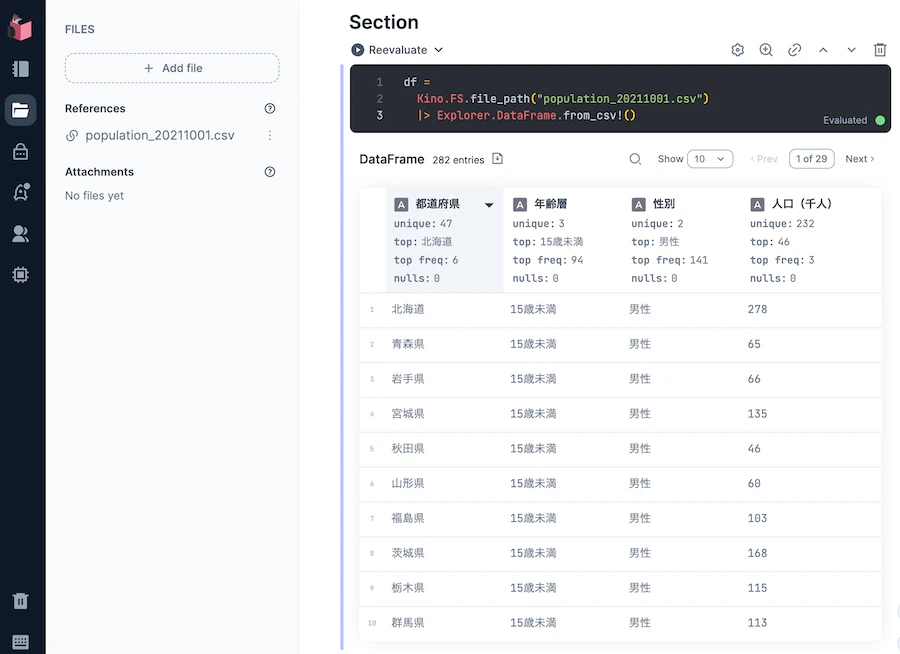Image resolution: width=900 pixels, height=654 pixels.
Task: Show keyboard shortcuts icon
Action: 21,642
